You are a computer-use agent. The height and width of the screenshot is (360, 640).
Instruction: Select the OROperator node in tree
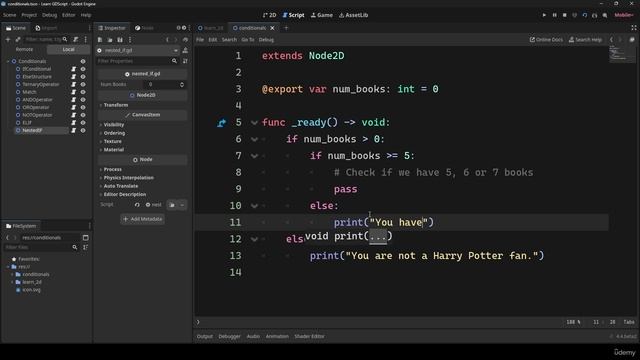[x=36, y=107]
